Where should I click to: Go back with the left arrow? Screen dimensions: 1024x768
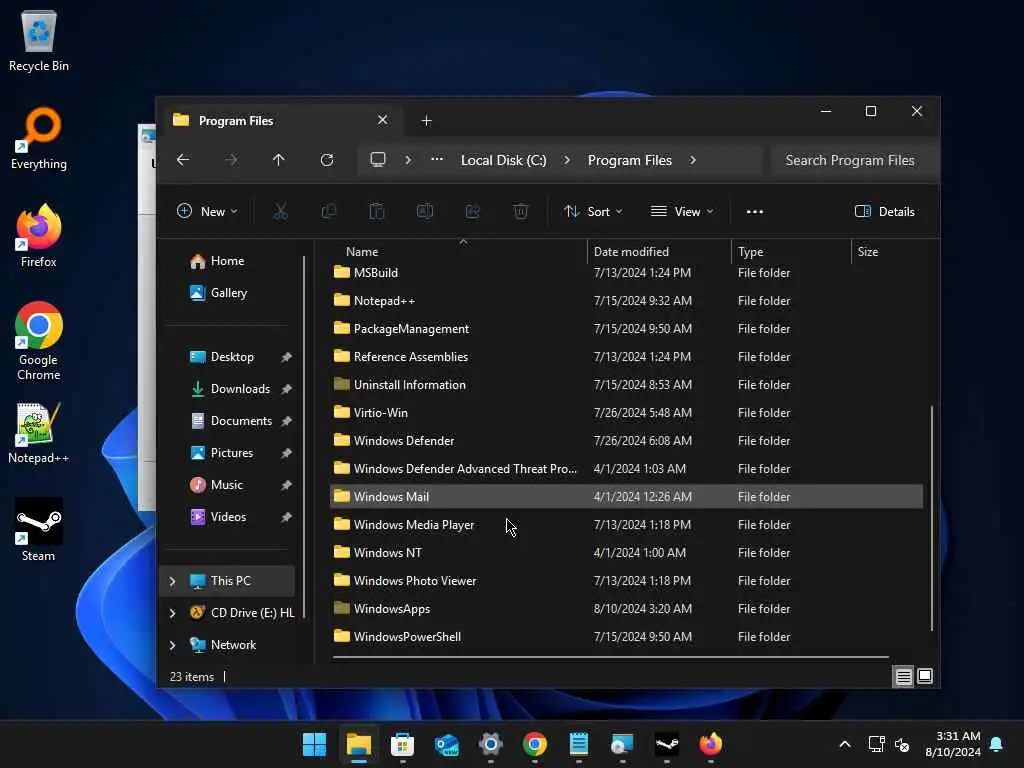click(183, 160)
